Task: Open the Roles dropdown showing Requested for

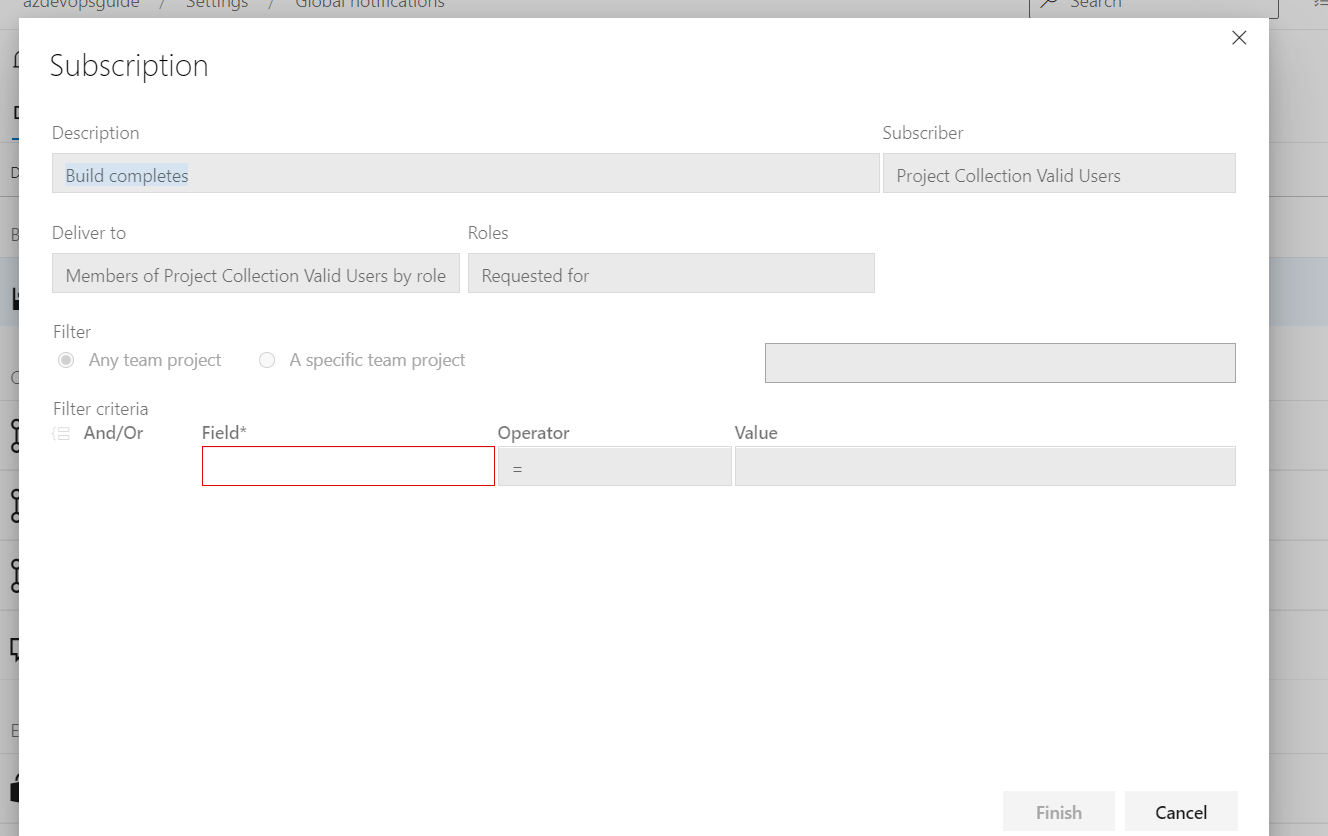Action: (671, 273)
